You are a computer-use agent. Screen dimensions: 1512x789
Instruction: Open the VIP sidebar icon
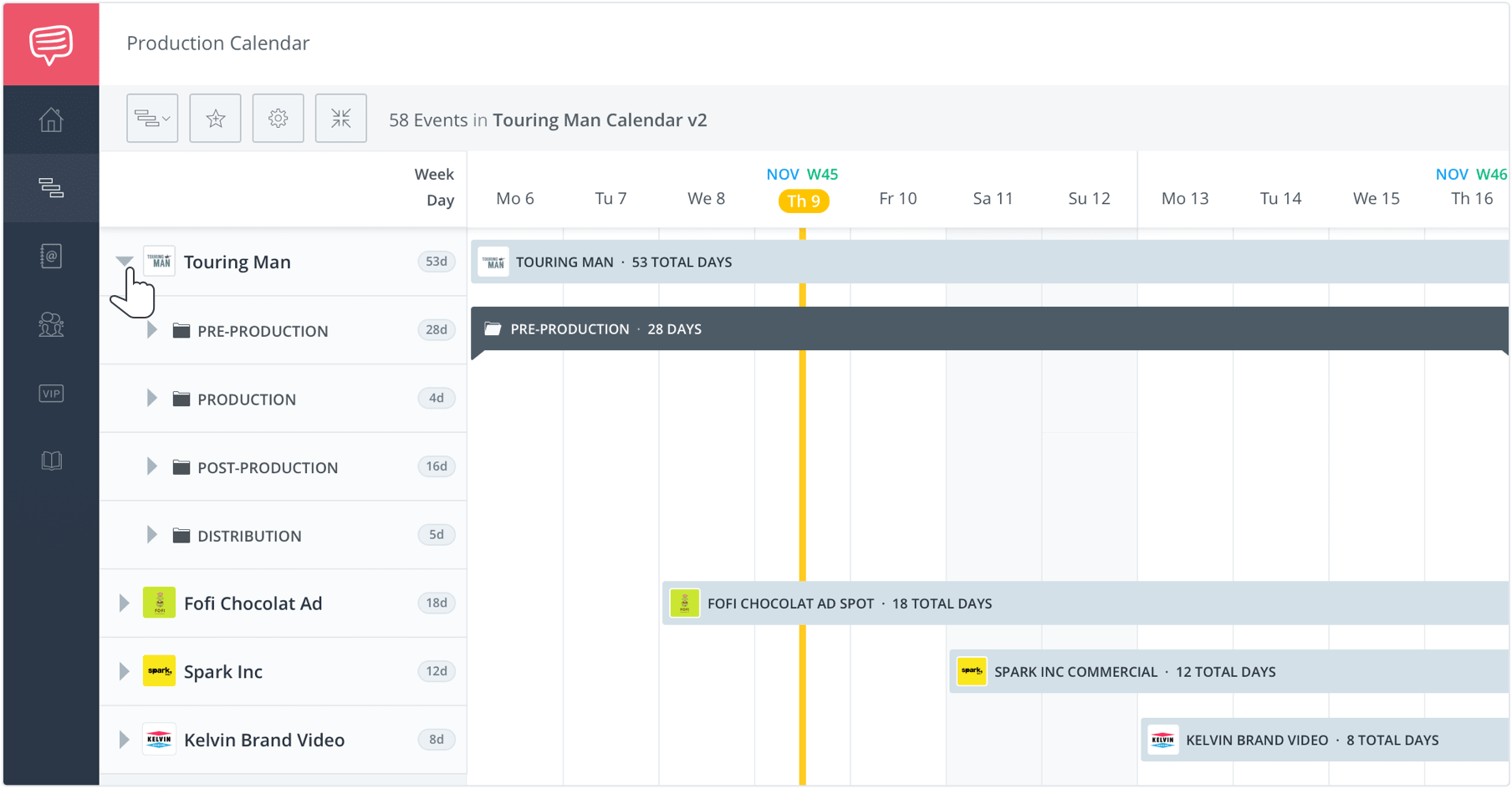(51, 393)
